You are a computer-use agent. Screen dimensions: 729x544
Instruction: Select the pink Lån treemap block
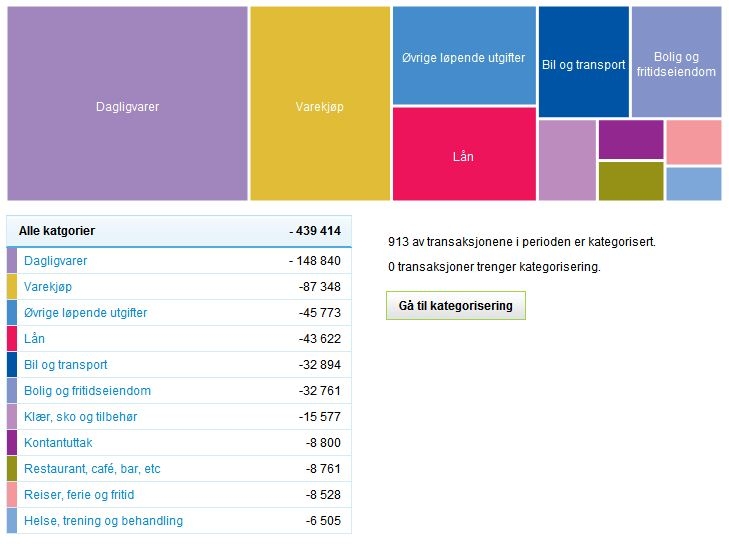pyautogui.click(x=463, y=154)
